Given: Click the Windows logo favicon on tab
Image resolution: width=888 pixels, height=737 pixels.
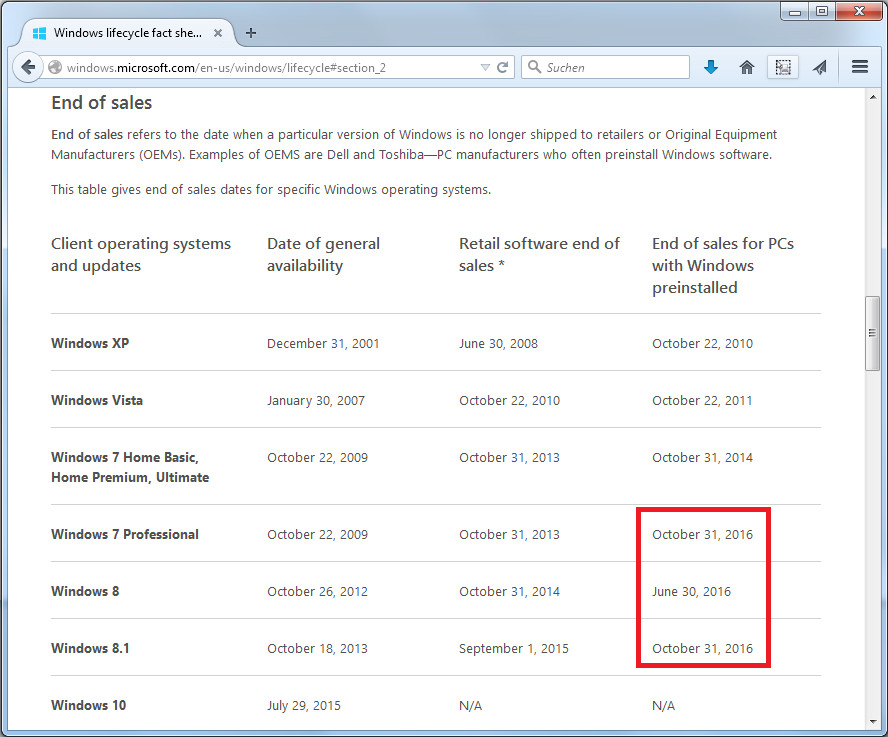Looking at the screenshot, I should coord(39,33).
